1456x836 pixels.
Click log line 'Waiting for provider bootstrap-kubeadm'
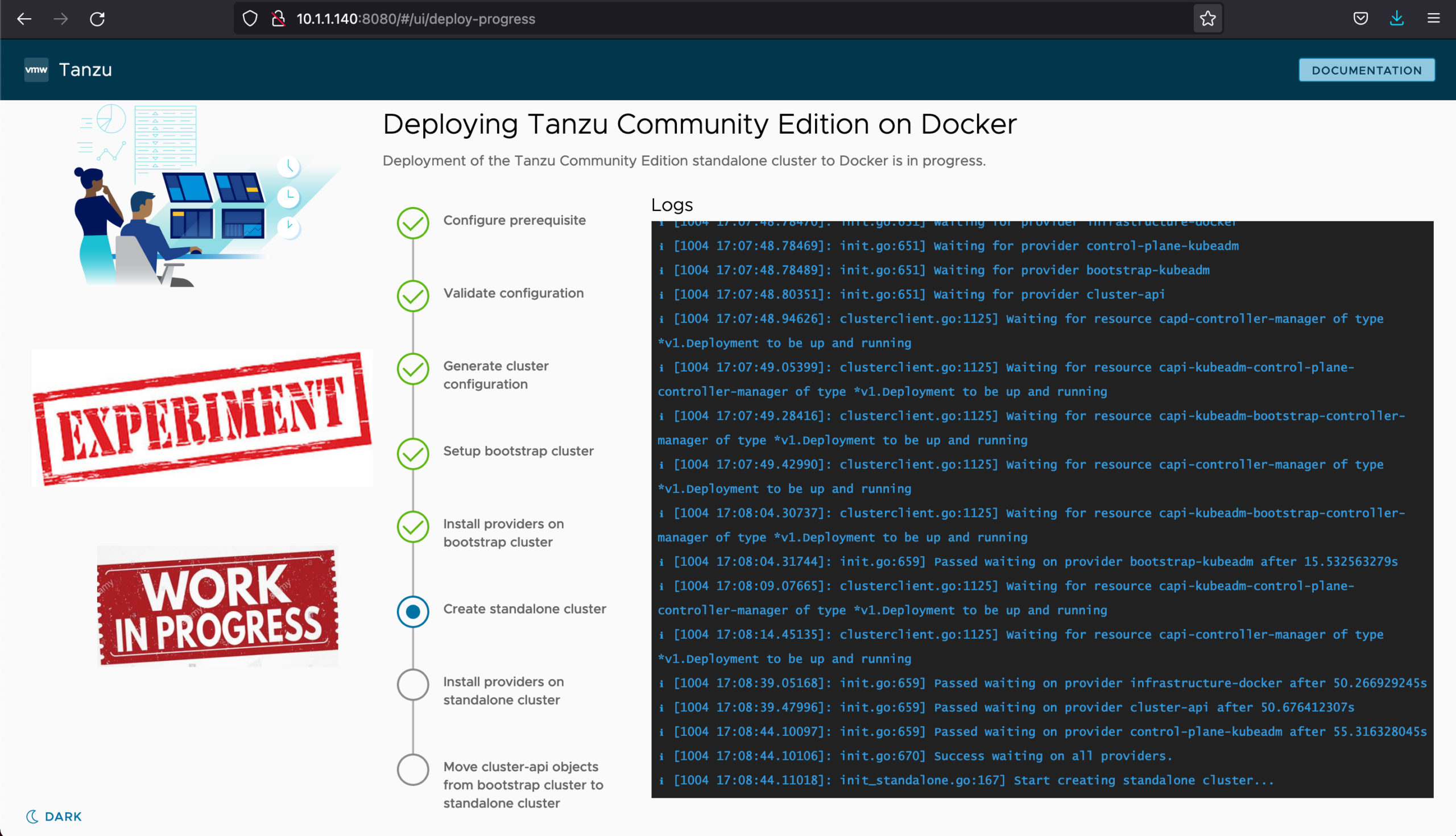(x=934, y=271)
